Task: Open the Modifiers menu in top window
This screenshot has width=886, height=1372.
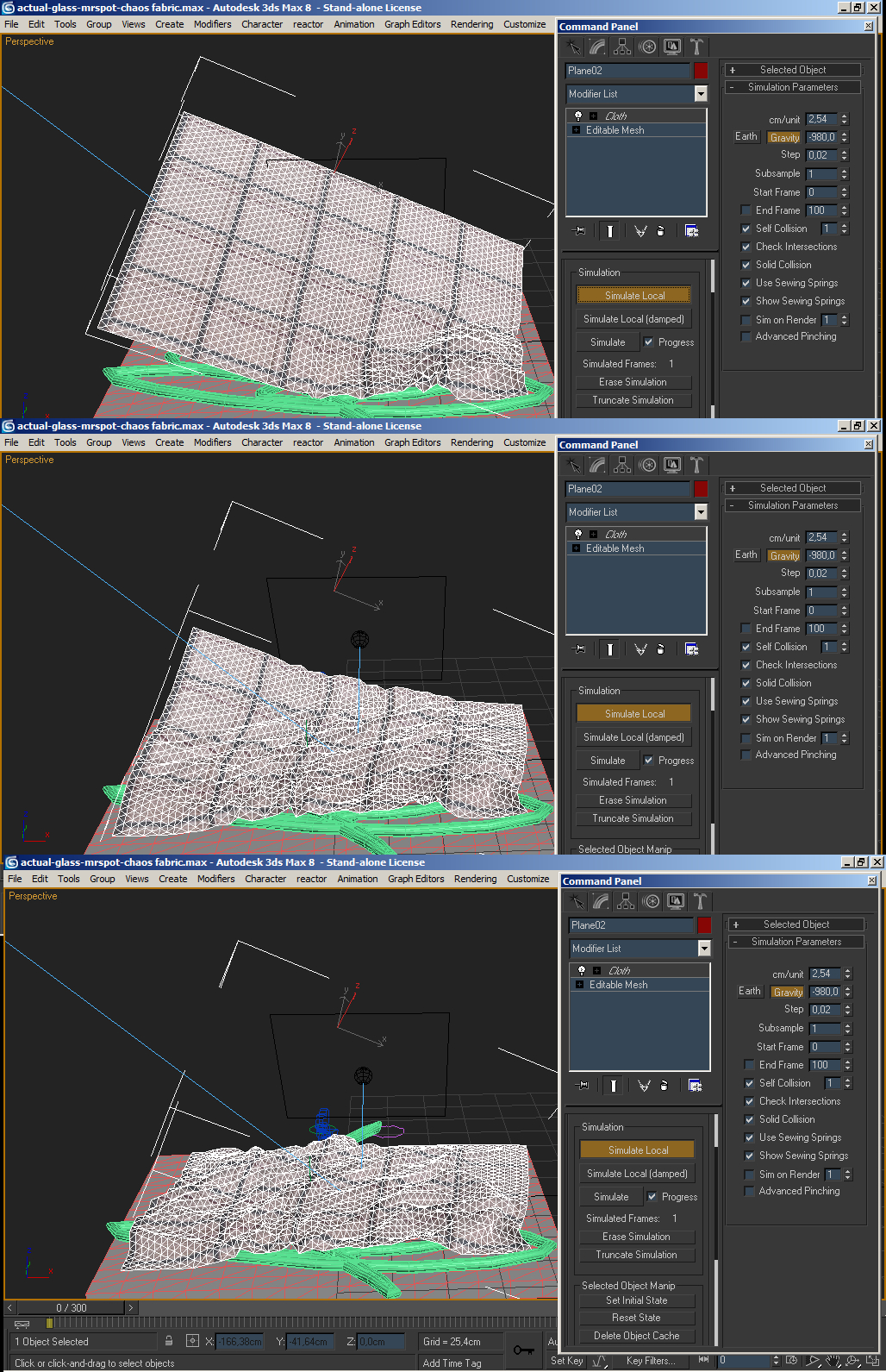Action: 212,24
